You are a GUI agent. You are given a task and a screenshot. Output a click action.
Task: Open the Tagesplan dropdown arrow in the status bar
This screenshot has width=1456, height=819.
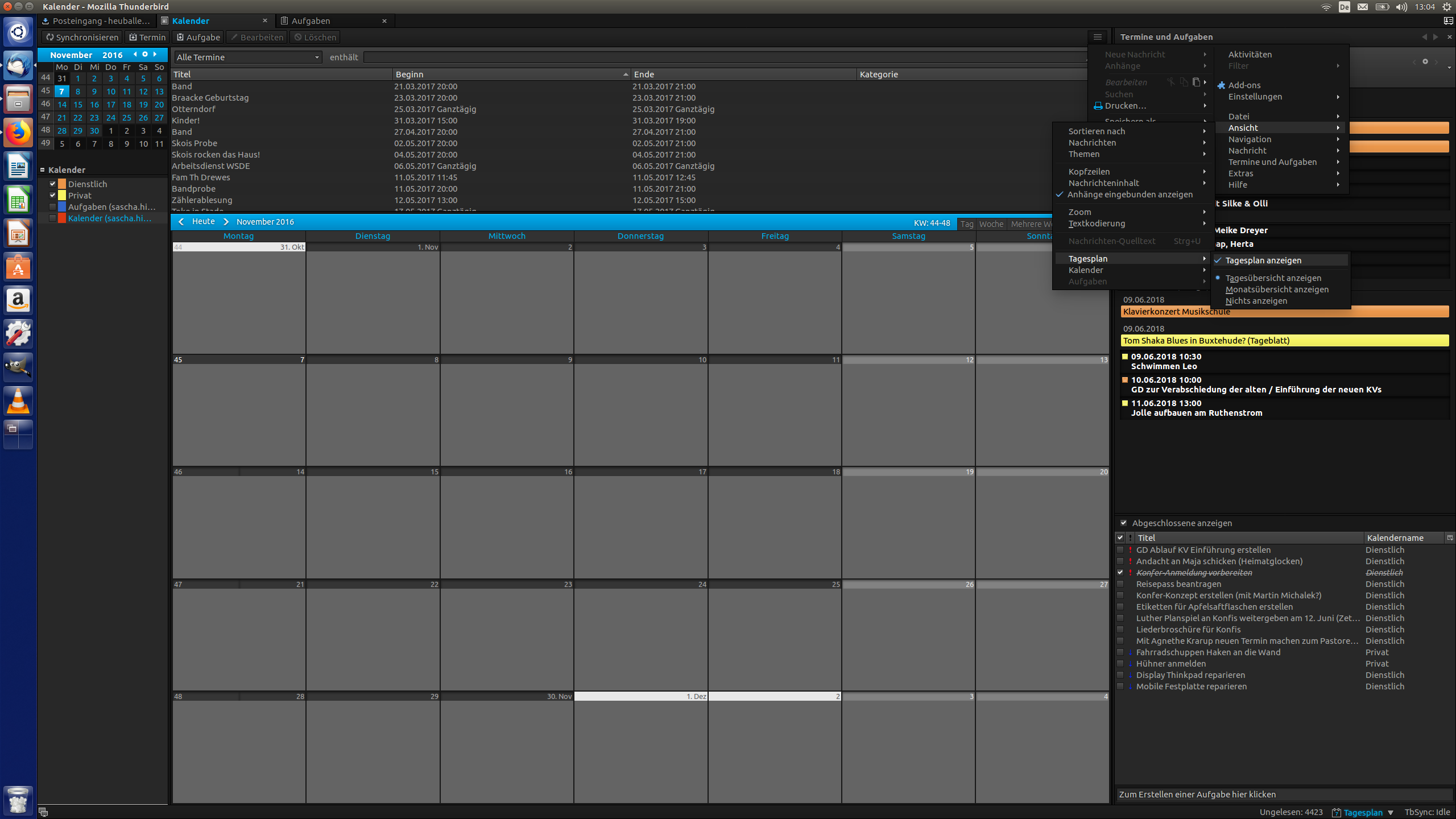tap(1391, 812)
